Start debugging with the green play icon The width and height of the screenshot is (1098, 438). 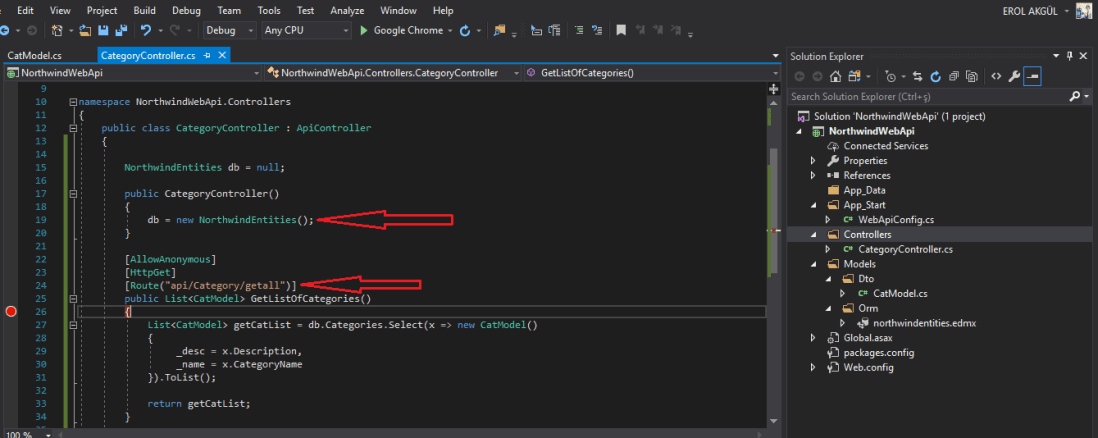(x=363, y=31)
